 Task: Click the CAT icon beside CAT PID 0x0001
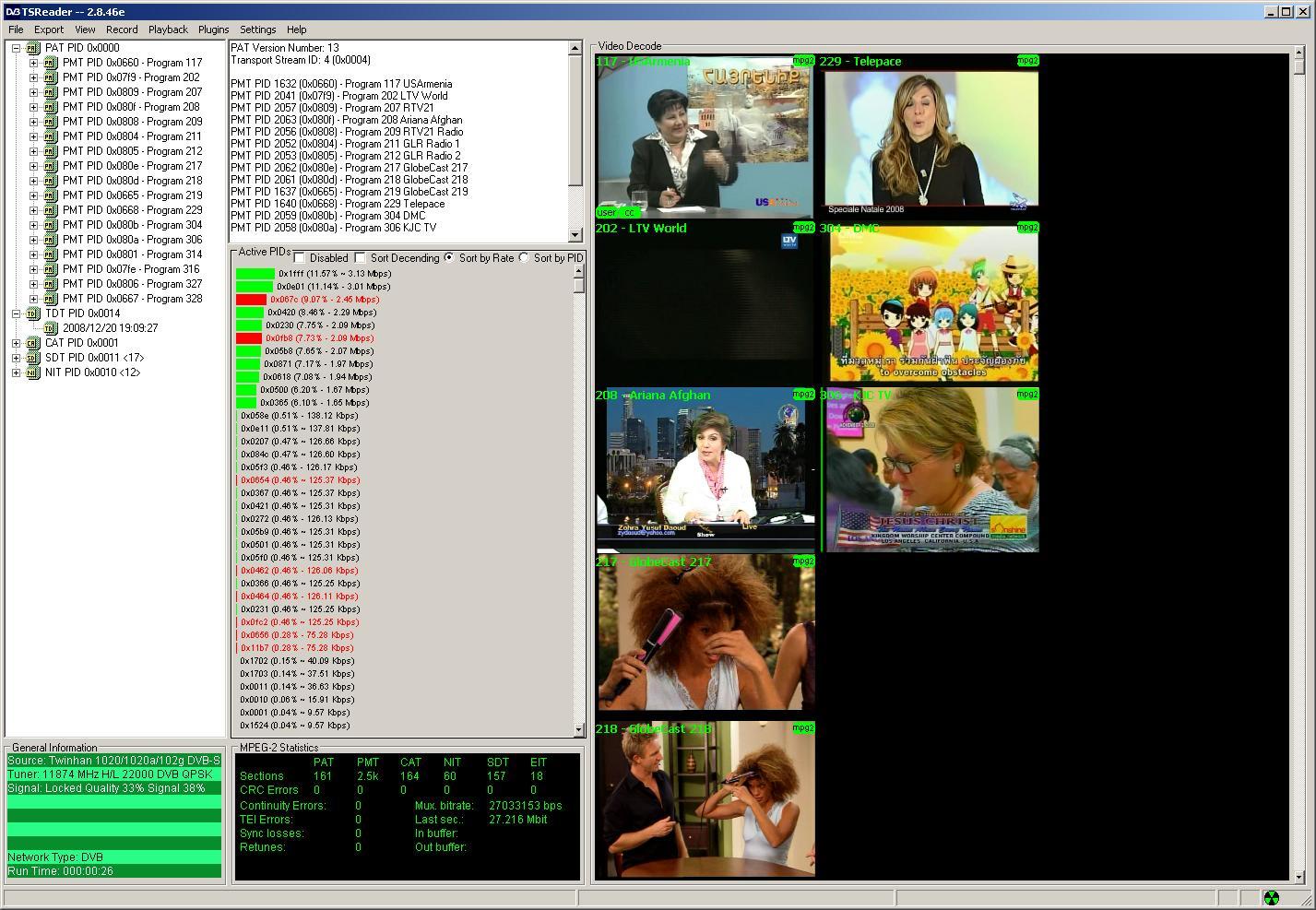pos(33,343)
